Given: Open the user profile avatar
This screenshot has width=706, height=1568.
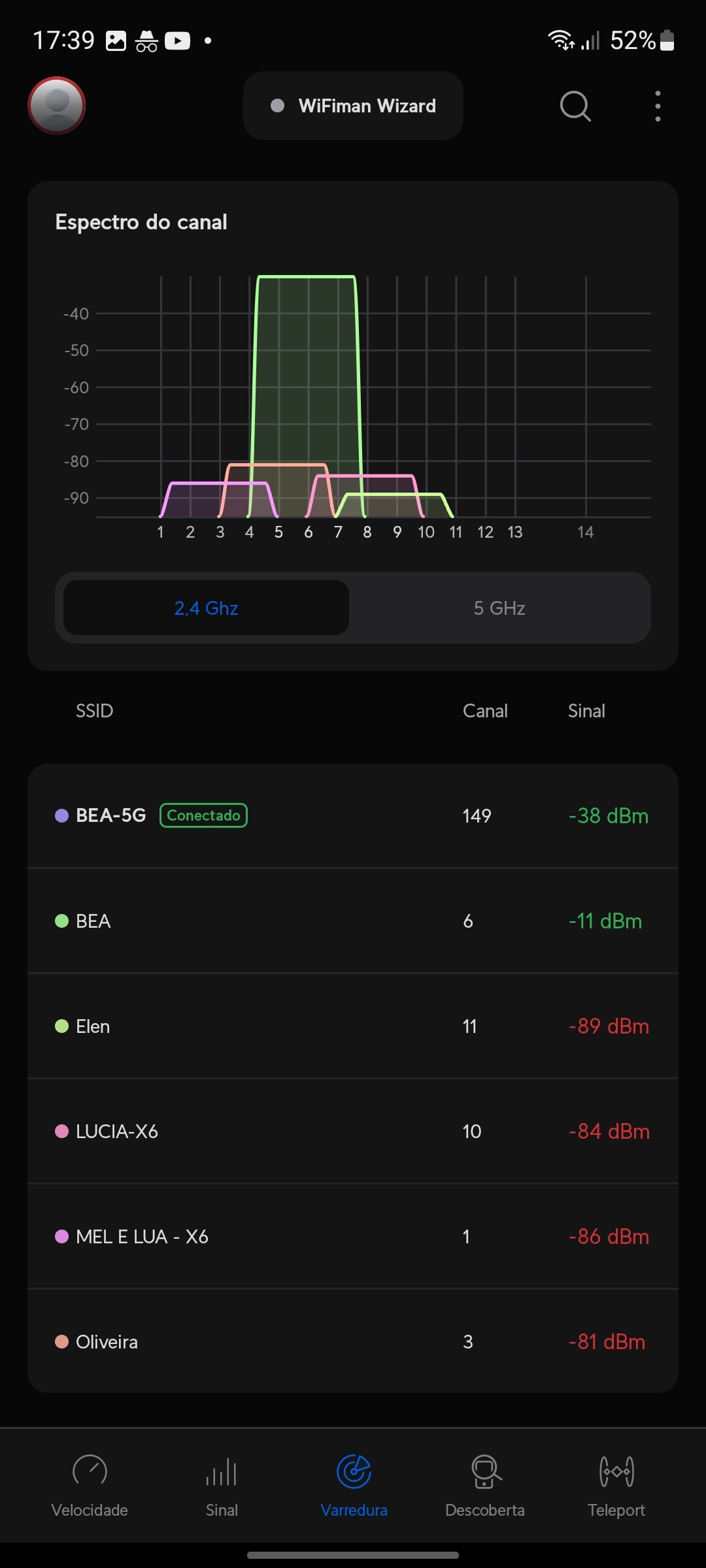Looking at the screenshot, I should 57,105.
